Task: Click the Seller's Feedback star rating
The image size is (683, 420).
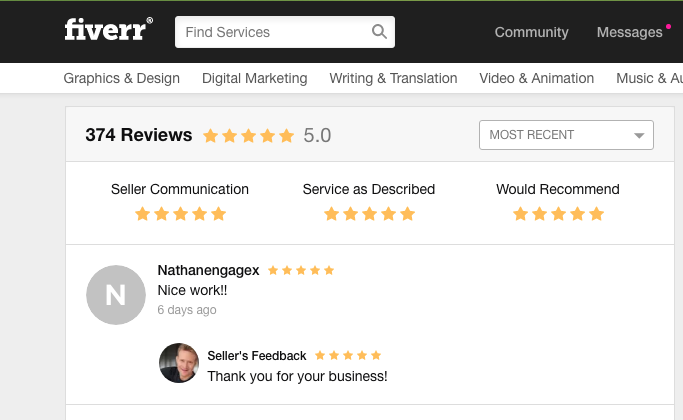Action: pyautogui.click(x=348, y=355)
